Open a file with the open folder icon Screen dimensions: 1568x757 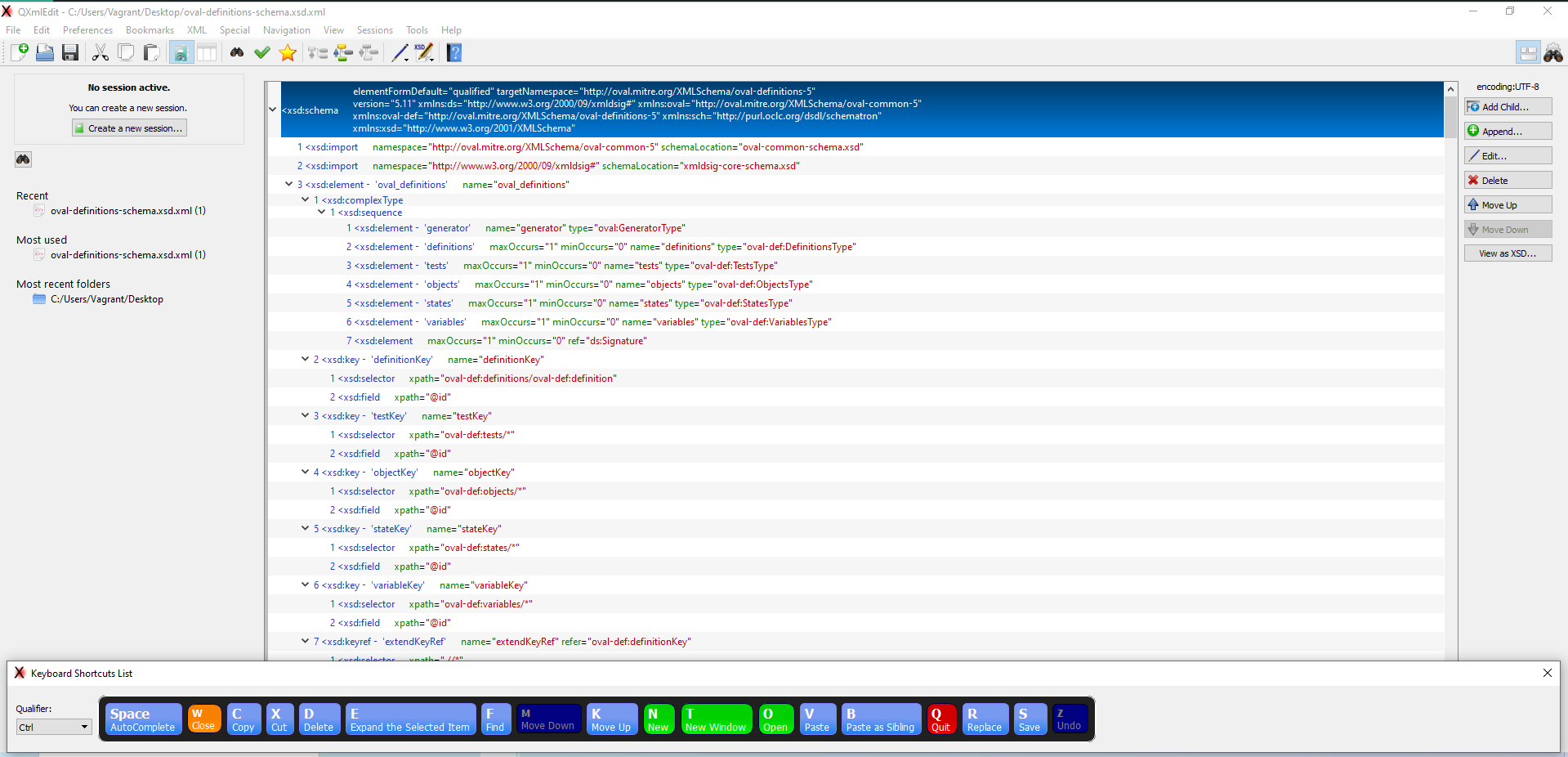coord(45,52)
